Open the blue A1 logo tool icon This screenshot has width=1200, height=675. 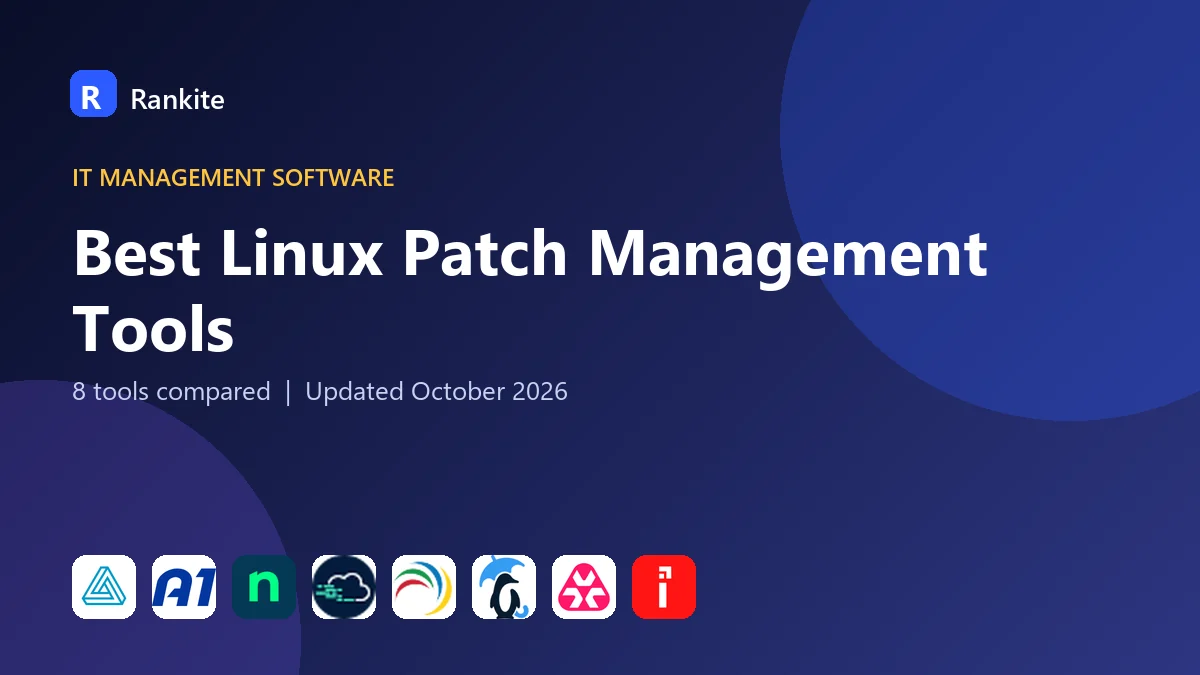184,587
